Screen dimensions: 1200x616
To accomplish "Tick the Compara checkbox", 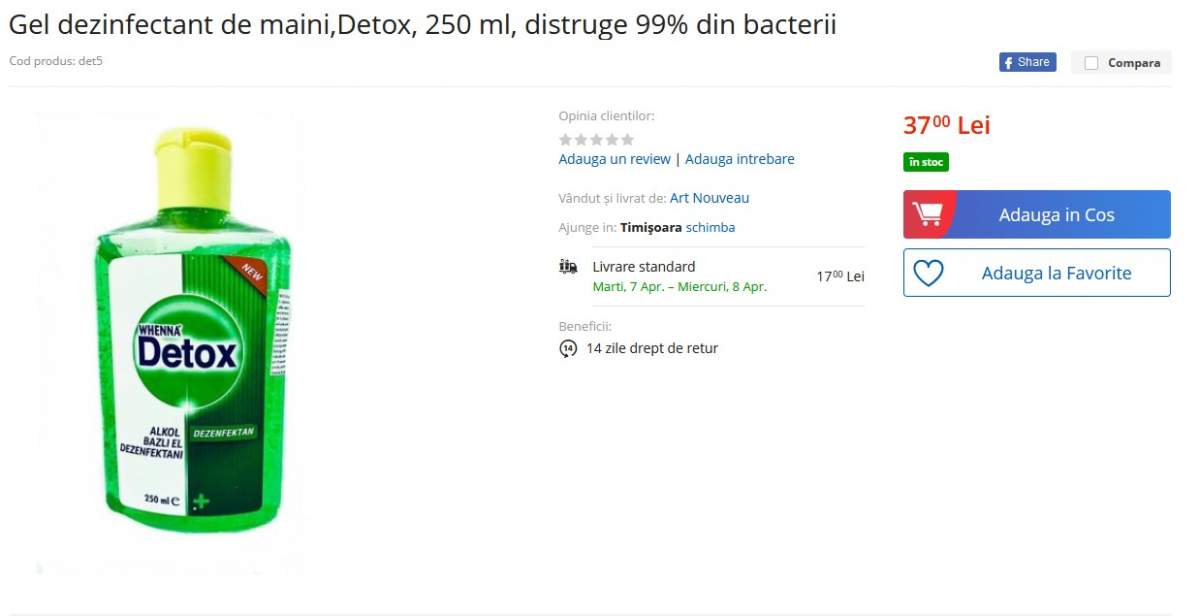I will click(1091, 63).
